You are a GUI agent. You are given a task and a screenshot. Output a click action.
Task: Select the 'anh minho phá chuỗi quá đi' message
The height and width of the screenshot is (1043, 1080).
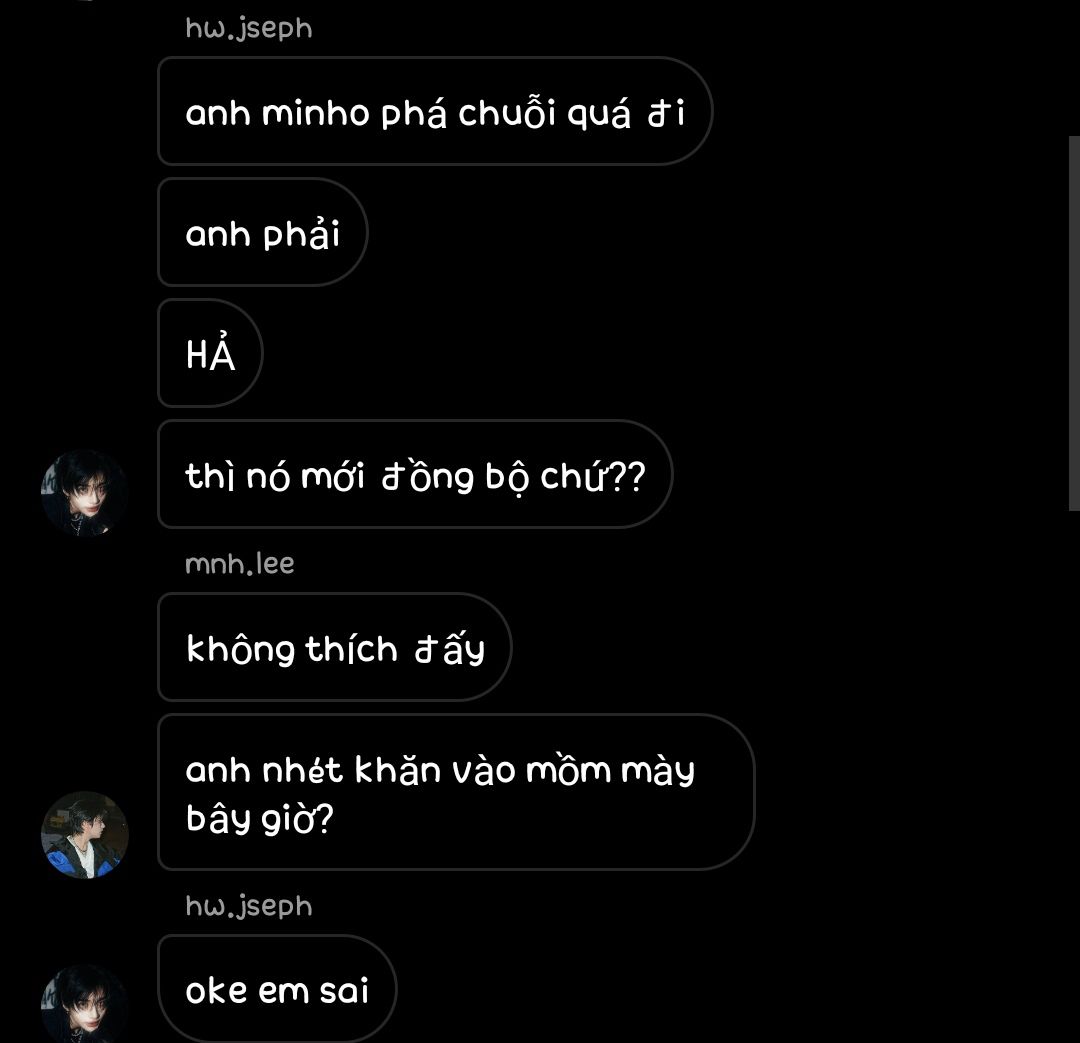click(x=435, y=111)
